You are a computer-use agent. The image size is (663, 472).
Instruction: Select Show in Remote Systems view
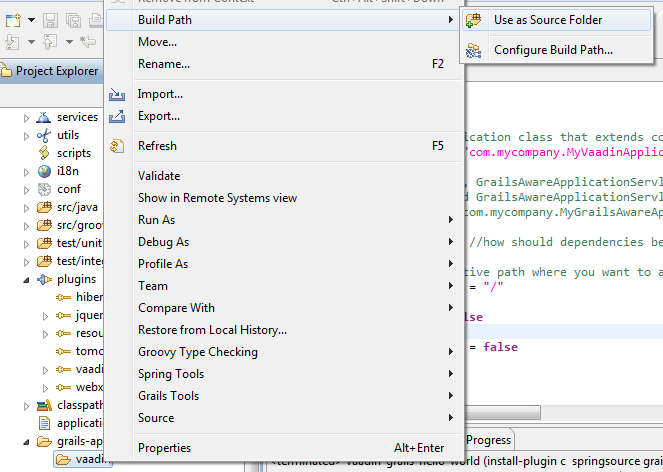(284, 198)
